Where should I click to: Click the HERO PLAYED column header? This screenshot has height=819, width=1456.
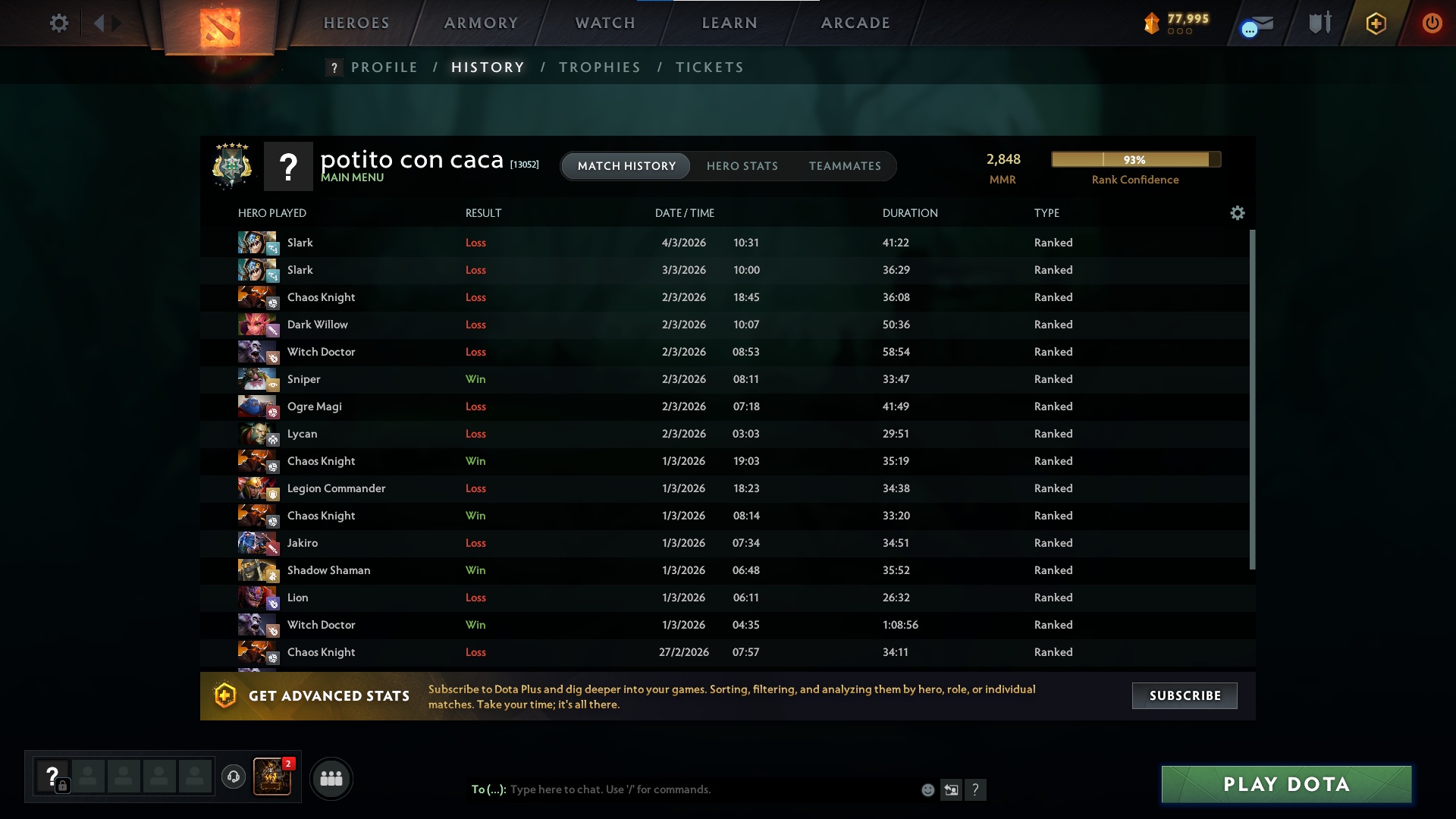coord(272,213)
